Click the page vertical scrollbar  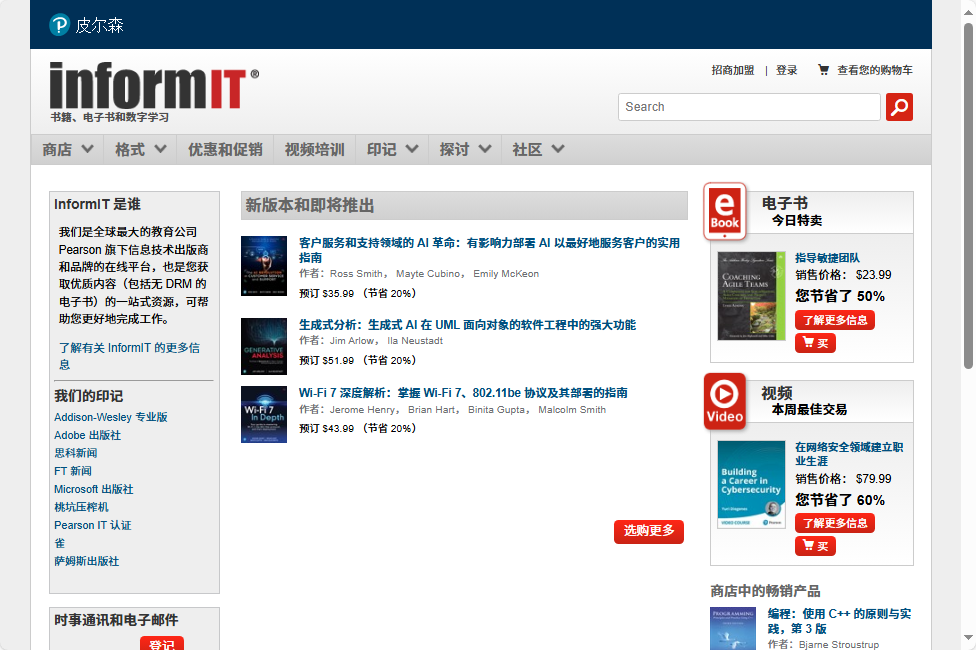969,195
